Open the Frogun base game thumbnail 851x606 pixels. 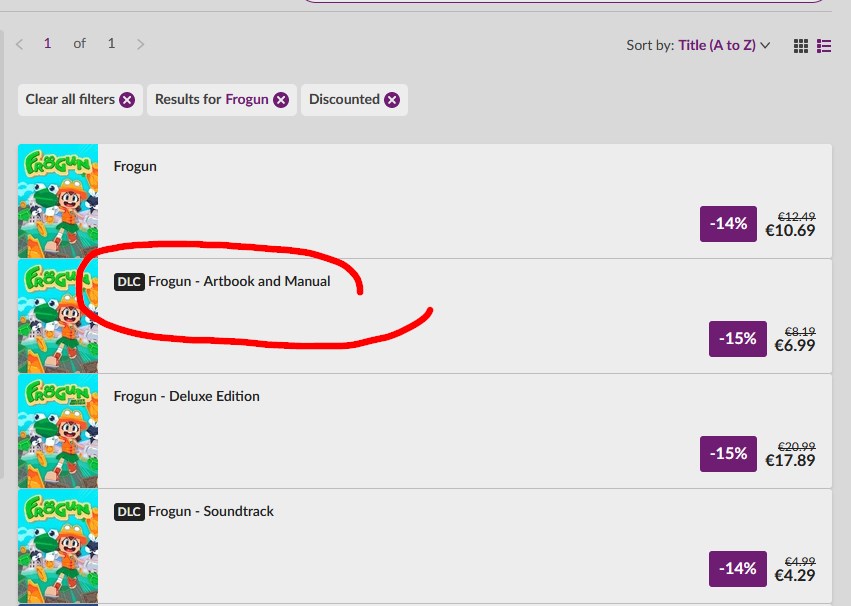point(58,201)
